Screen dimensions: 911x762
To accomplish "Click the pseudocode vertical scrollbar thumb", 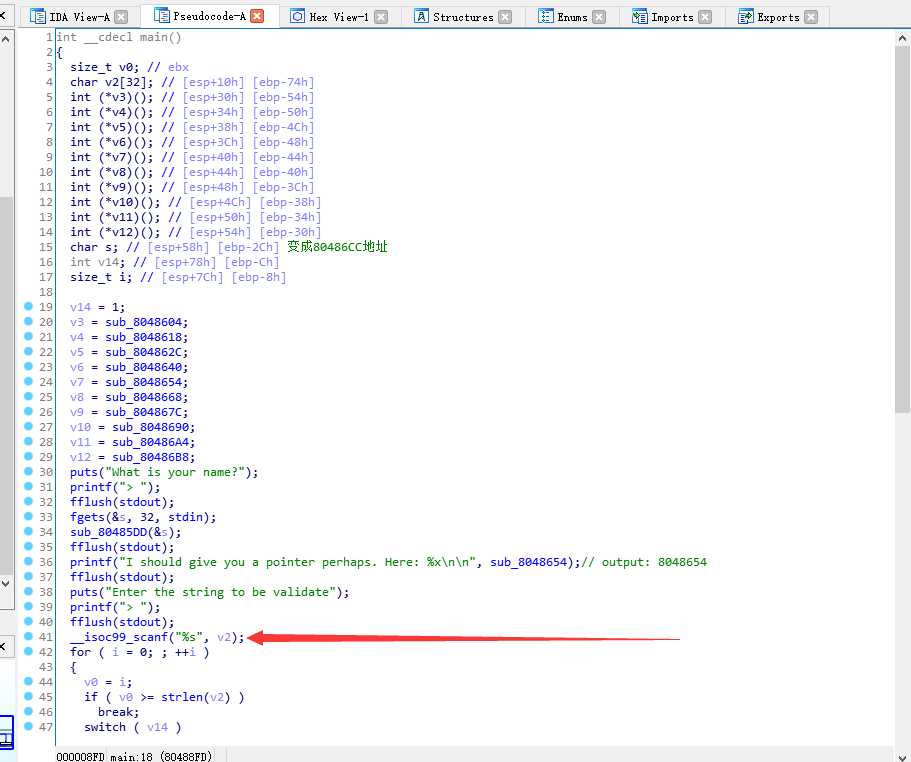I will click(x=902, y=229).
